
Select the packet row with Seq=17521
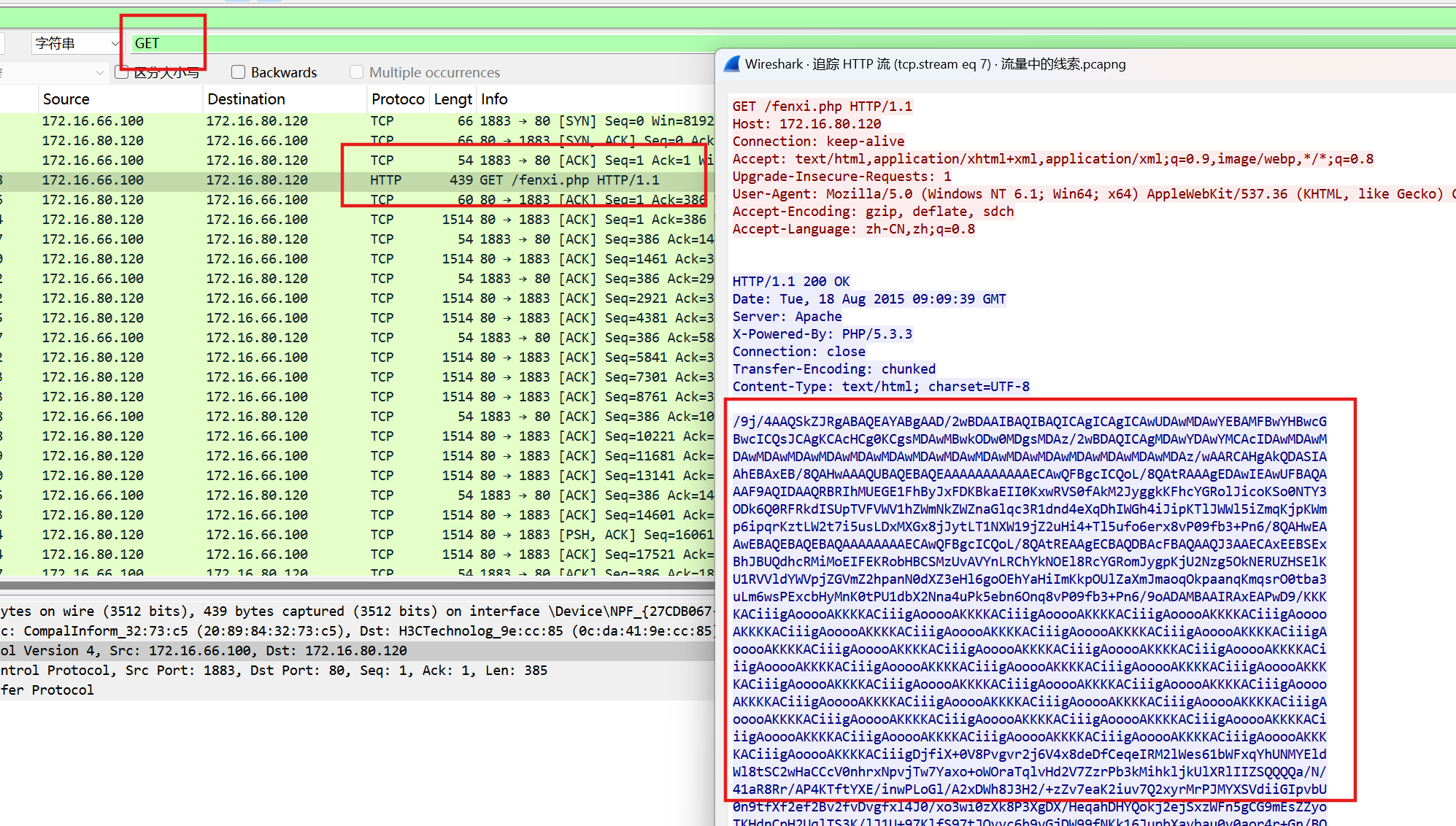pyautogui.click(x=358, y=555)
